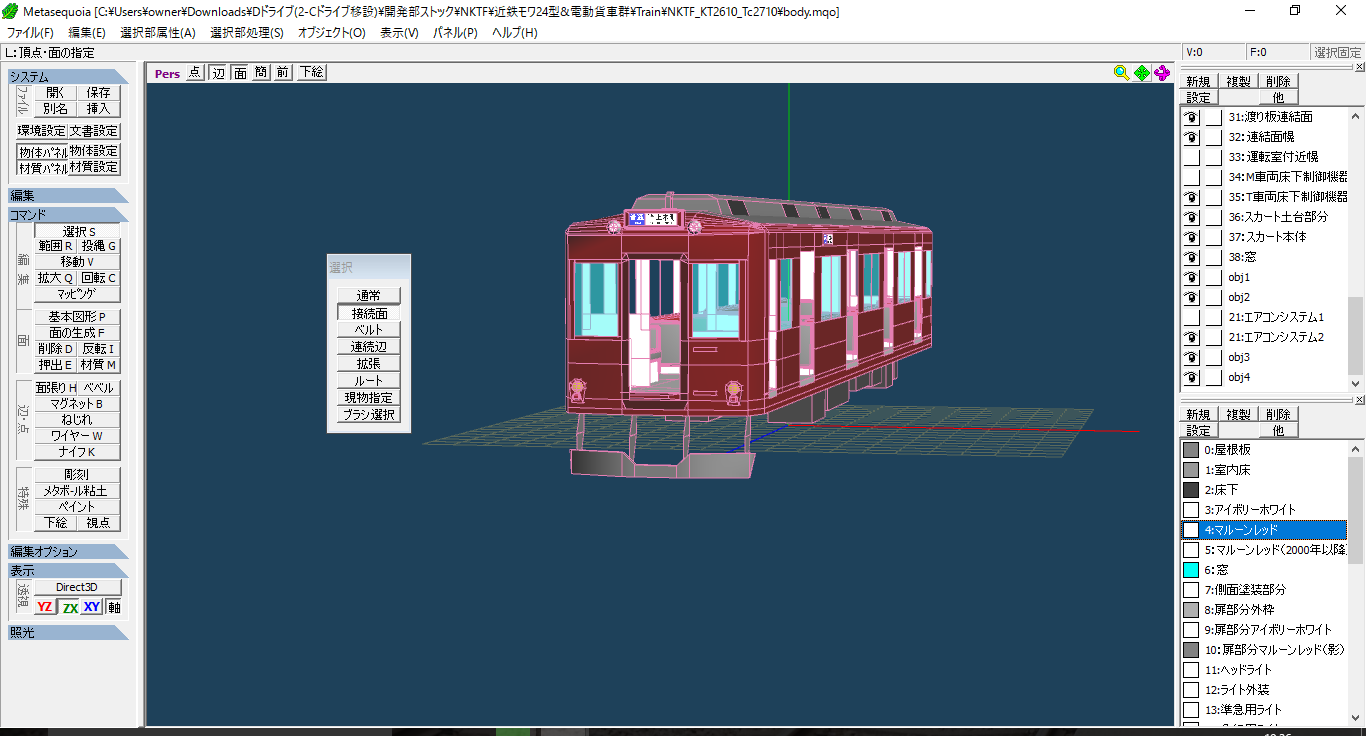
Task: Switch to the YZ view
Action: (x=44, y=607)
